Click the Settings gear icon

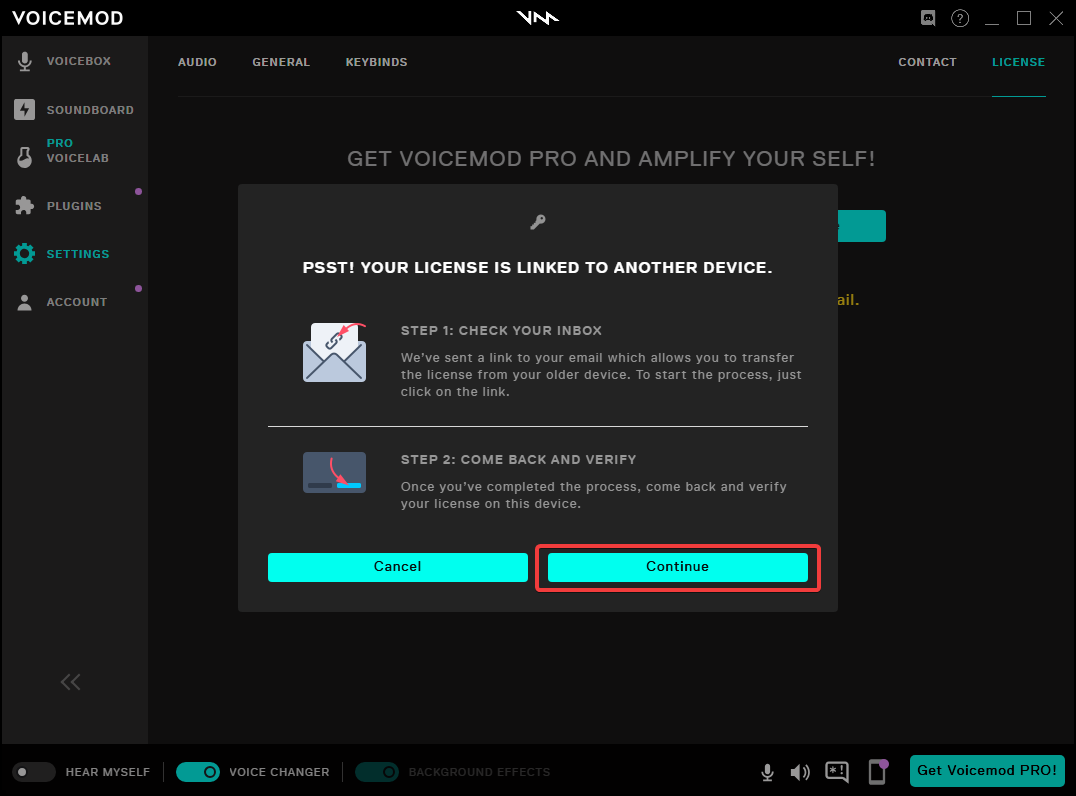(x=25, y=254)
